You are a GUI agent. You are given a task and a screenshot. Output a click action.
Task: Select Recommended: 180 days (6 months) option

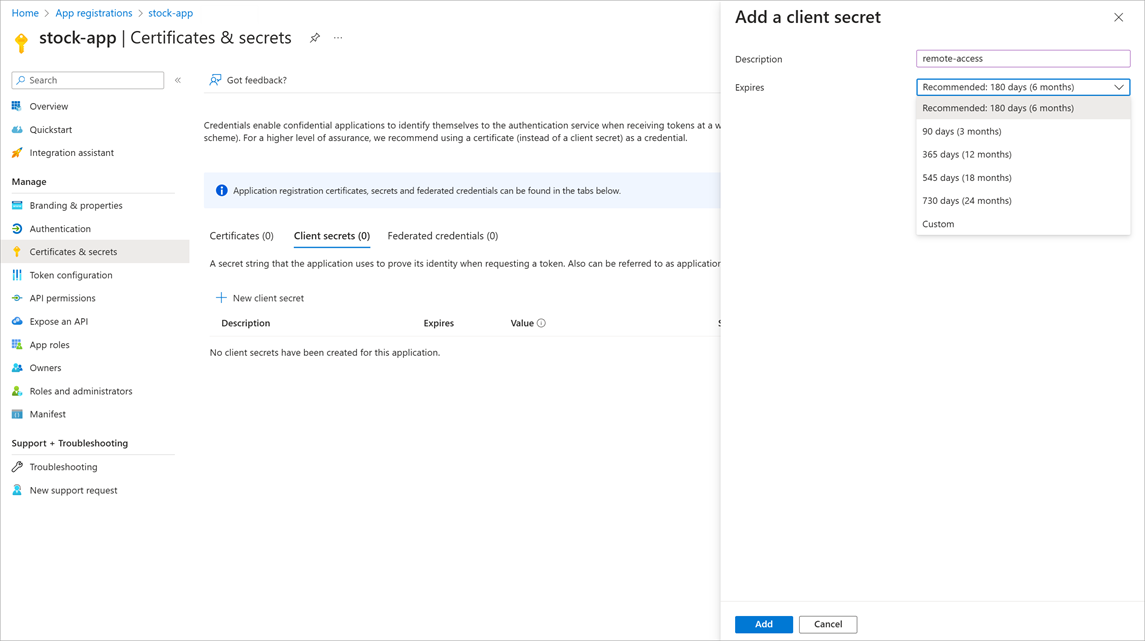(x=1023, y=108)
